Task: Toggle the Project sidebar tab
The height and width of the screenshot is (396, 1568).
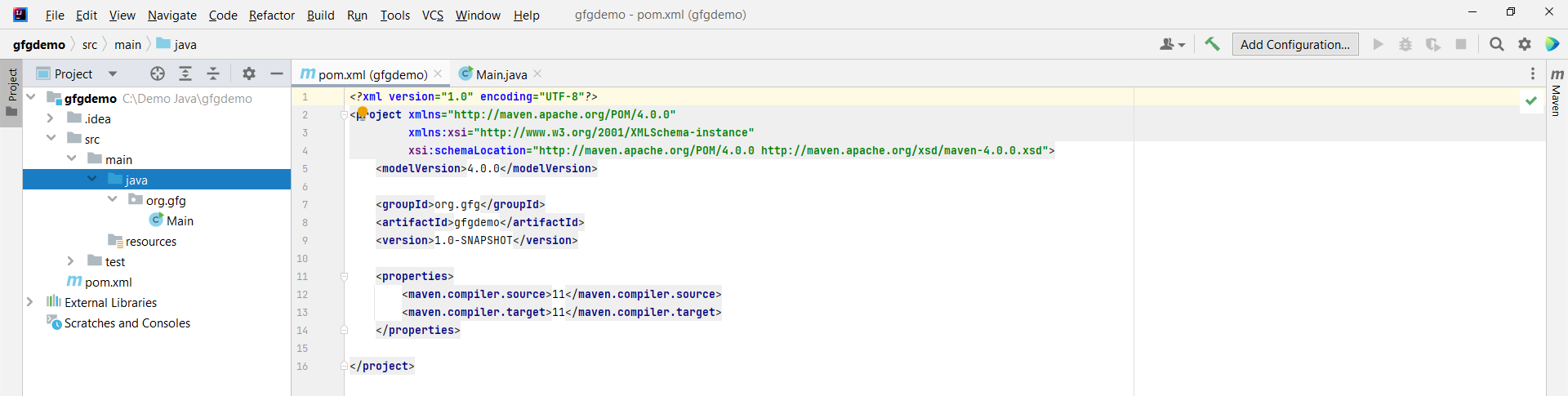Action: tap(11, 91)
